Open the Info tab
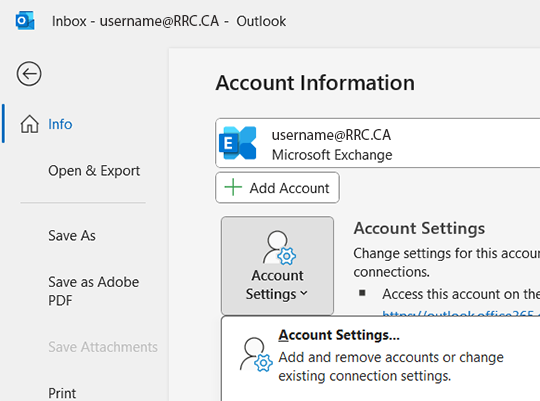540x401 pixels. [x=60, y=124]
